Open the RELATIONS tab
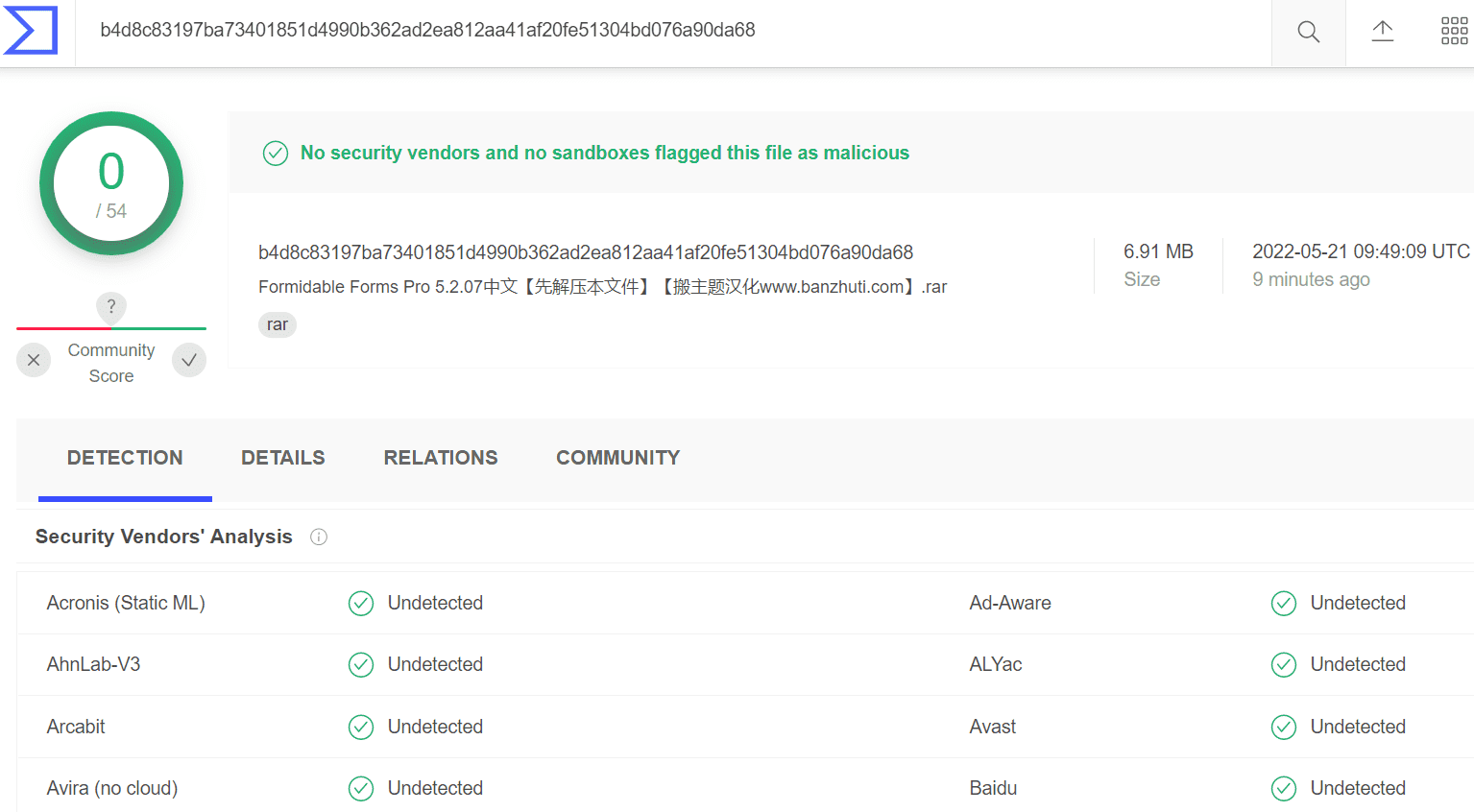The image size is (1474, 812). tap(441, 458)
